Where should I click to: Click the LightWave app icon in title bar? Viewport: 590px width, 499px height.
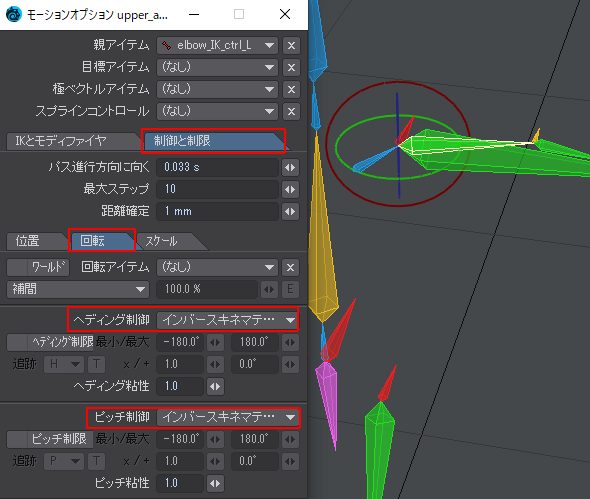coord(14,15)
